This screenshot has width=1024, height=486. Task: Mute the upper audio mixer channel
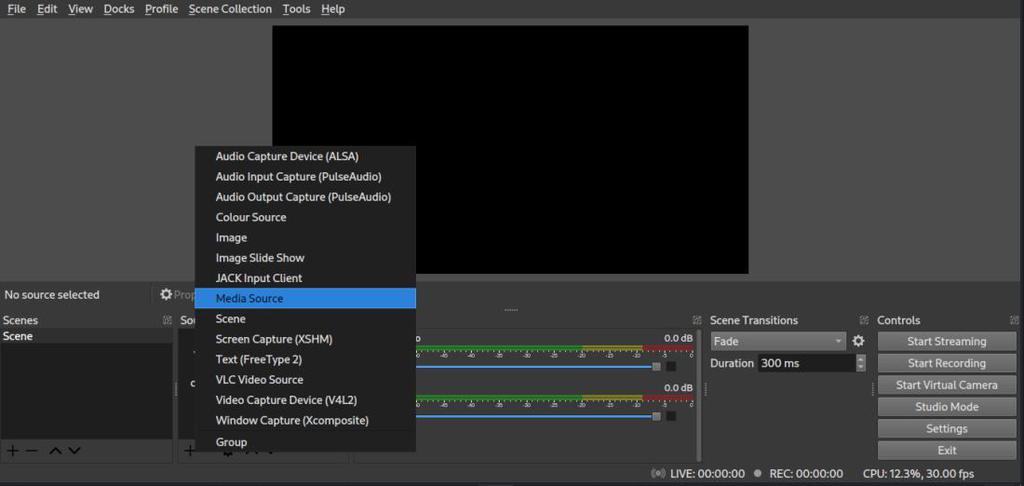pyautogui.click(x=671, y=366)
